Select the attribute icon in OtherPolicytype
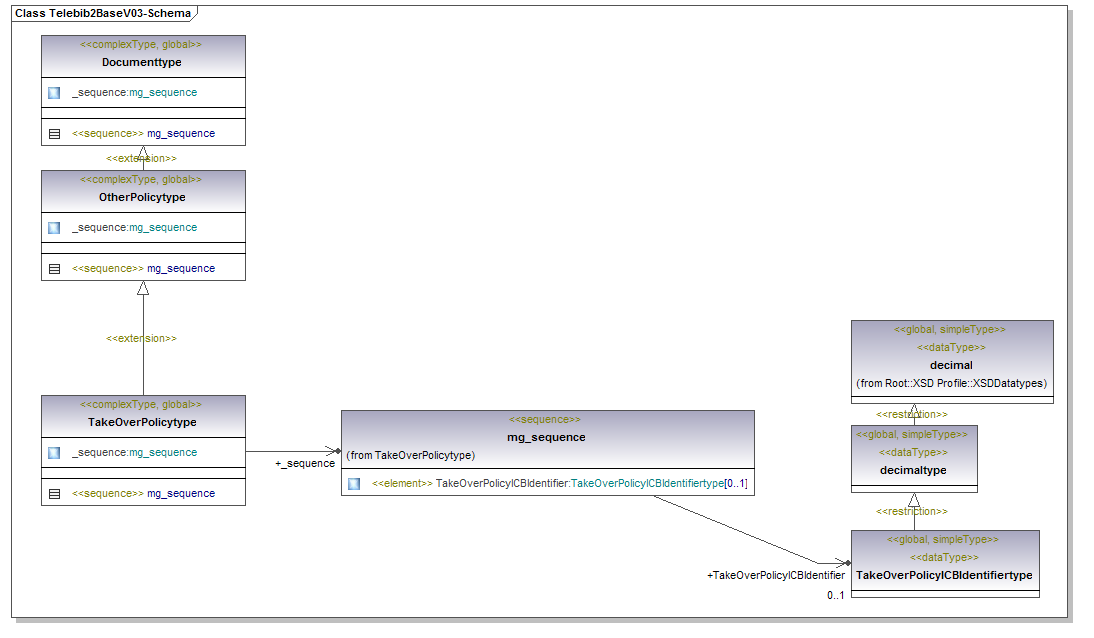Image resolution: width=1094 pixels, height=638 pixels. tap(54, 228)
